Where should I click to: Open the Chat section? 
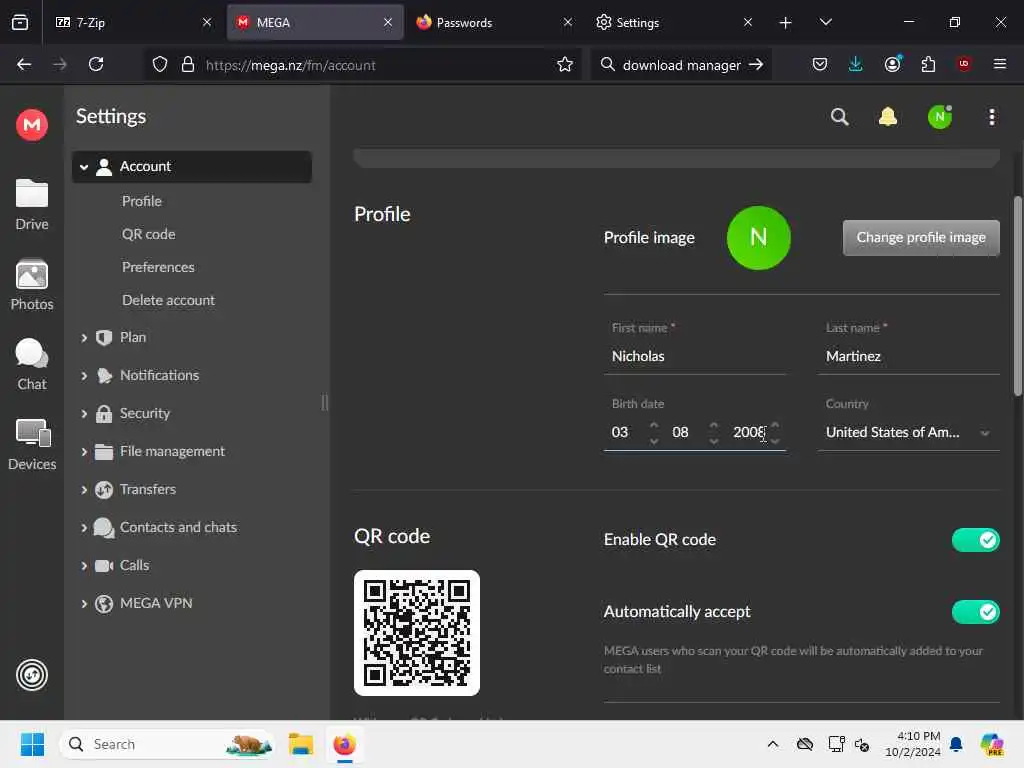[x=32, y=365]
